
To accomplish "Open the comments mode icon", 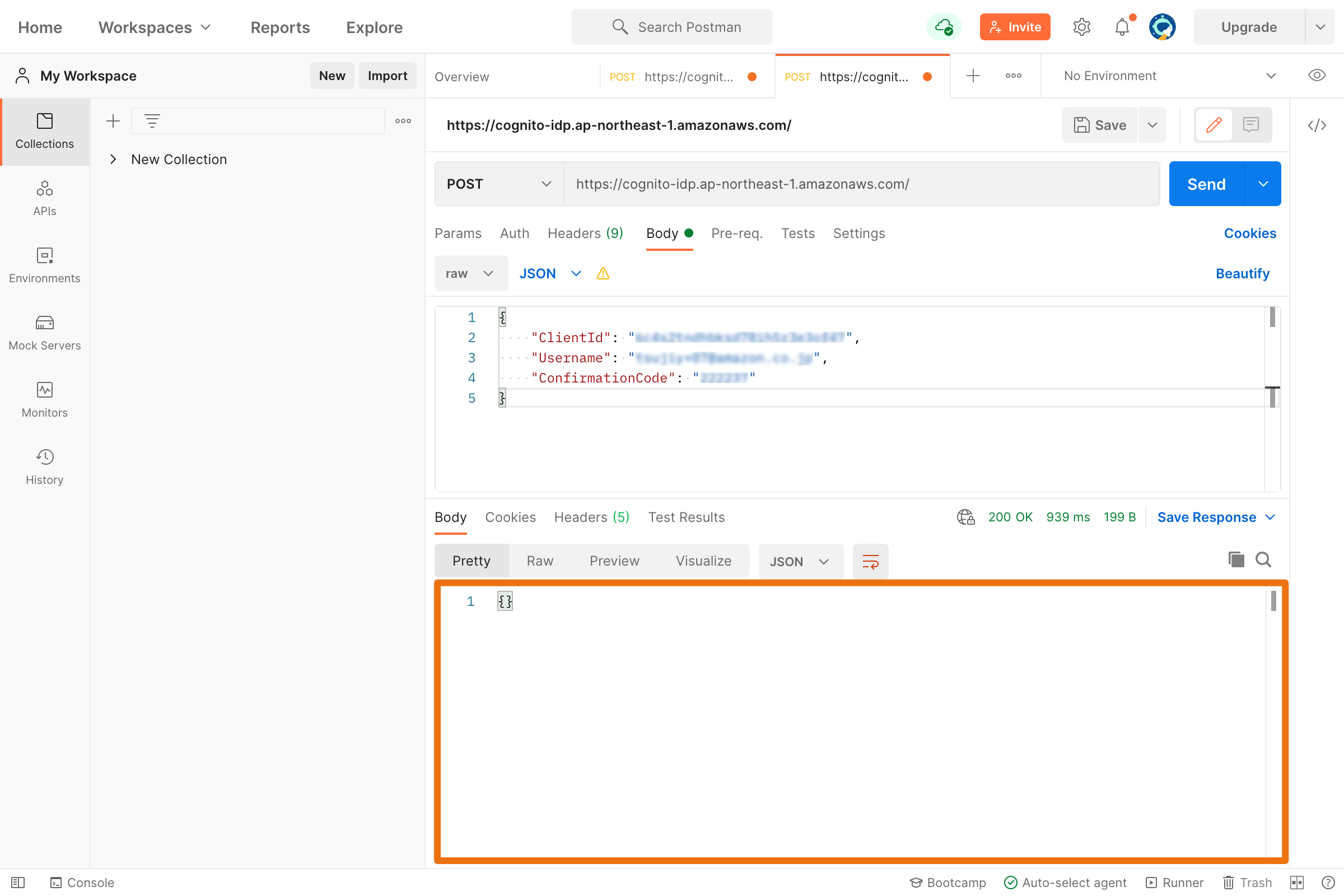I will pos(1251,124).
